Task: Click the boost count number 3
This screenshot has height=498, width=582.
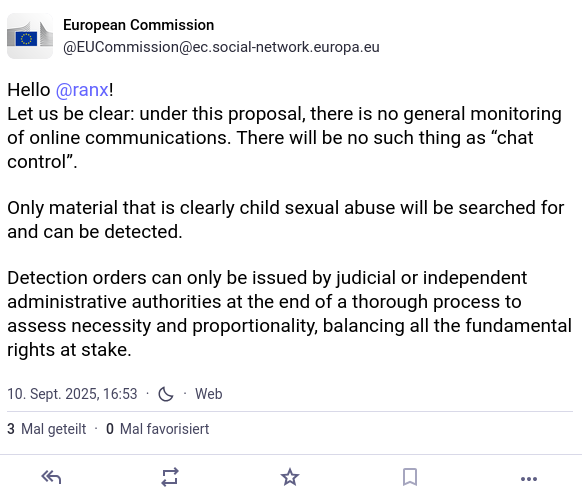Action: [11, 429]
